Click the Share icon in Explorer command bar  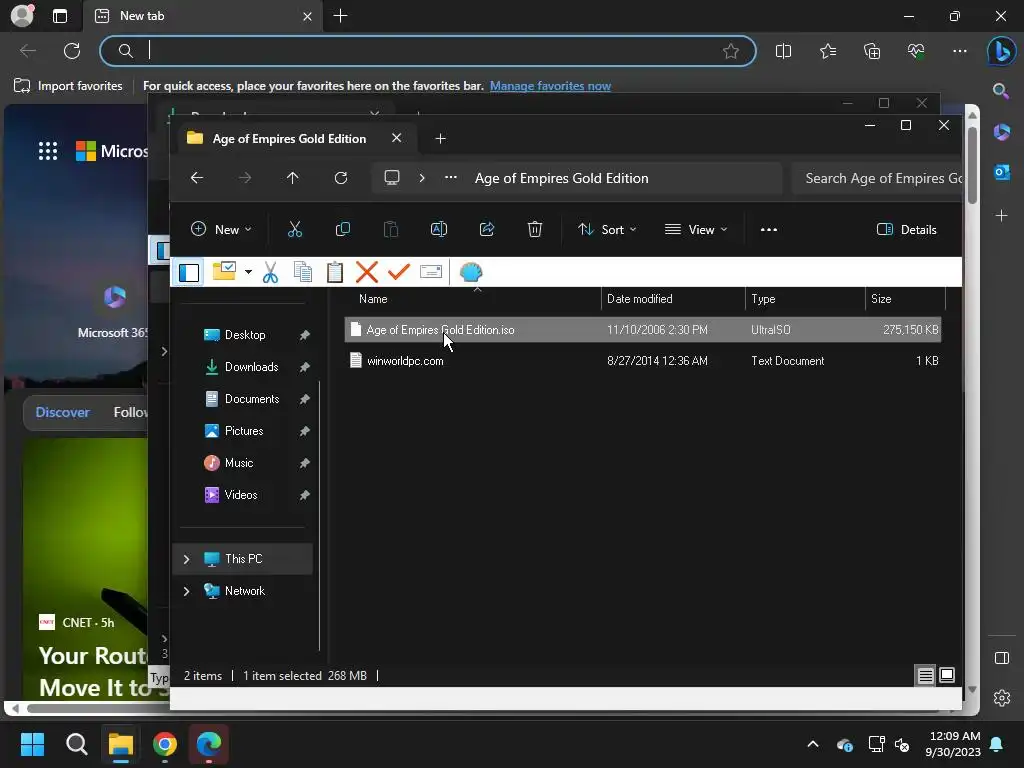(x=487, y=229)
